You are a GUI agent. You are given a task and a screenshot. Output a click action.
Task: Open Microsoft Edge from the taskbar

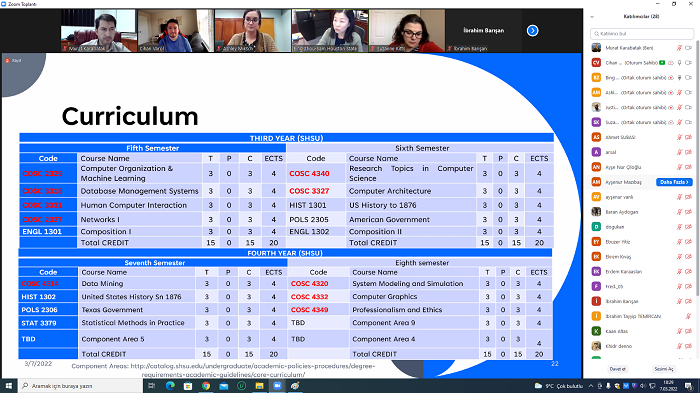[x=170, y=386]
